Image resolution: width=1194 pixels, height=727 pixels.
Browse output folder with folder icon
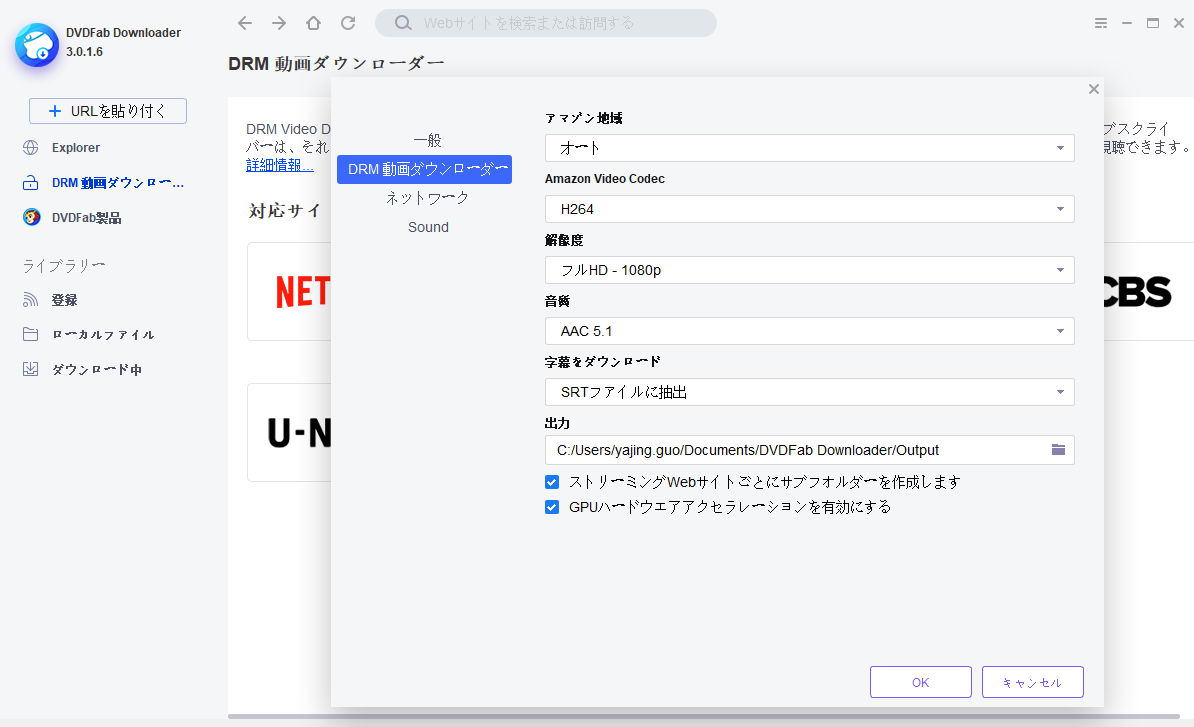coord(1058,450)
